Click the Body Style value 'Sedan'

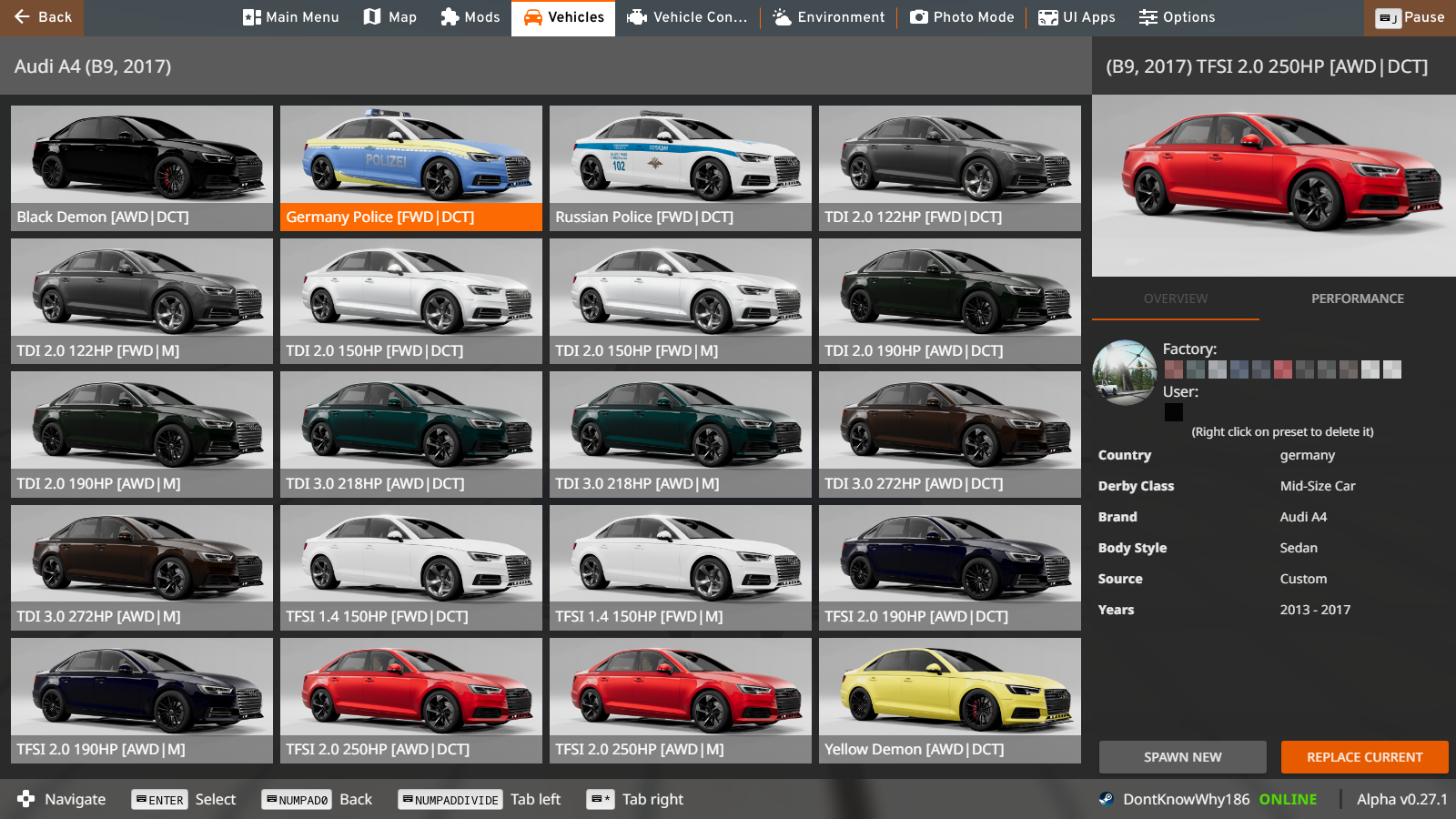(x=1299, y=548)
